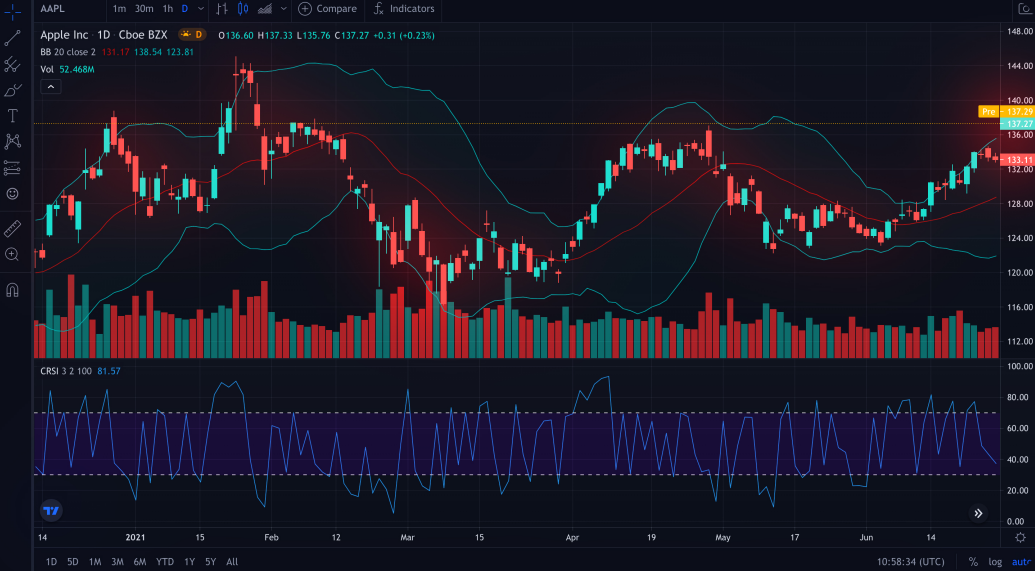
Task: Set interval to 1h
Action: (x=168, y=9)
